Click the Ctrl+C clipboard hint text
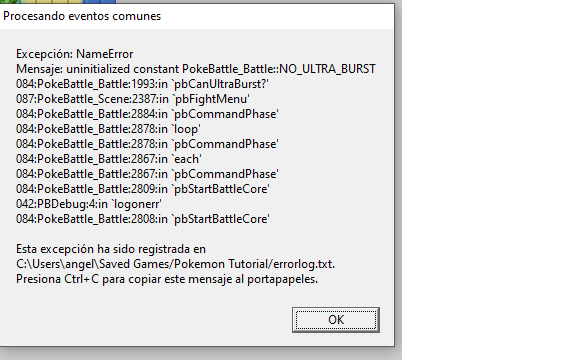This screenshot has width=563, height=360. [x=167, y=279]
